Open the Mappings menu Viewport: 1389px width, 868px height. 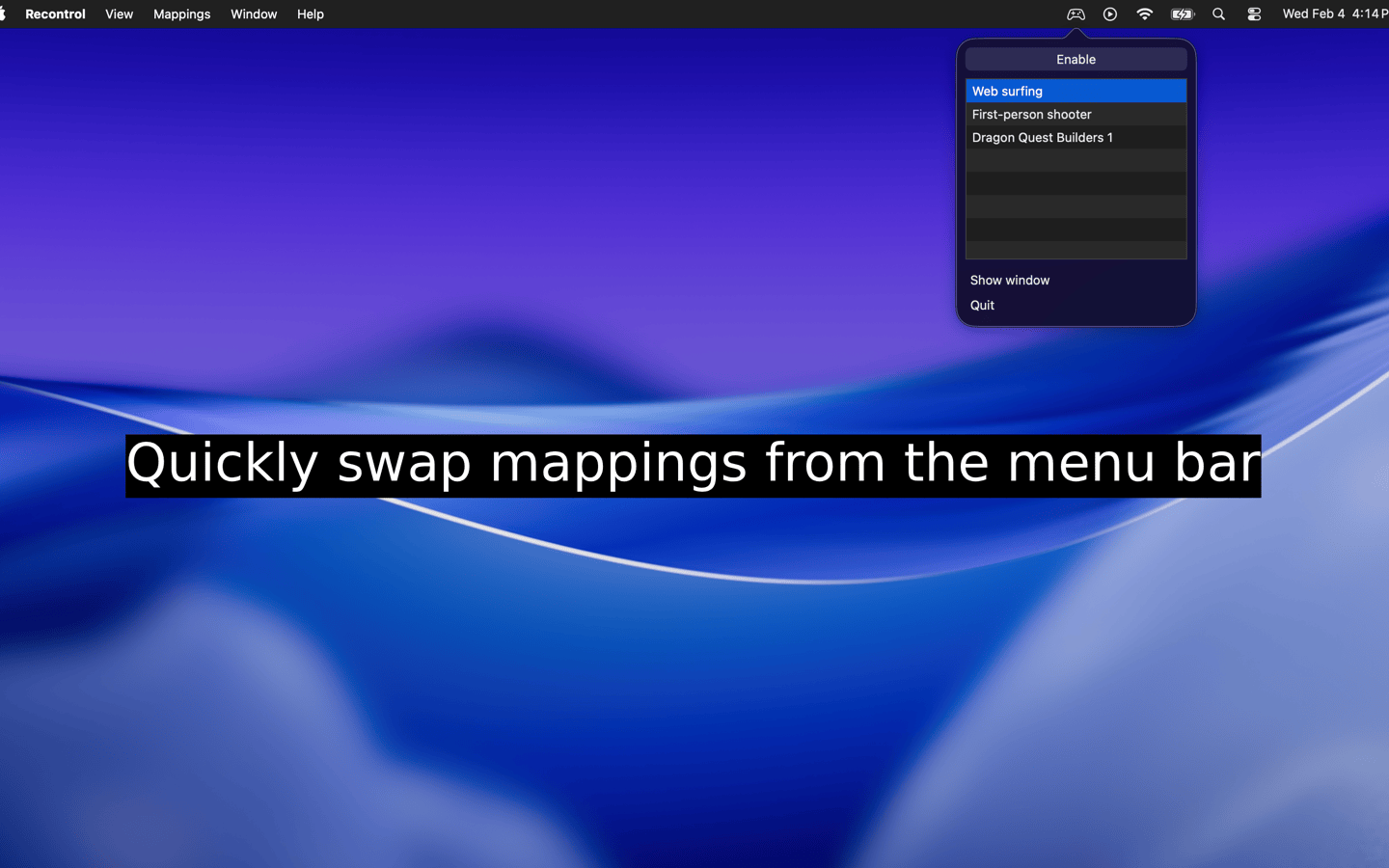point(181,14)
